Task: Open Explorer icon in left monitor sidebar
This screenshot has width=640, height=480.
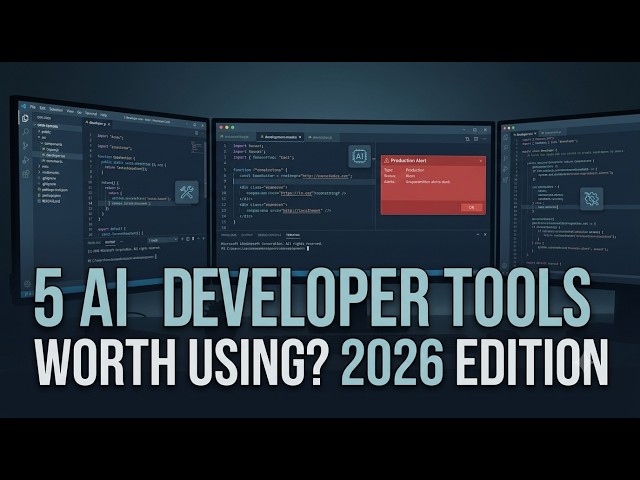Action: pos(25,118)
